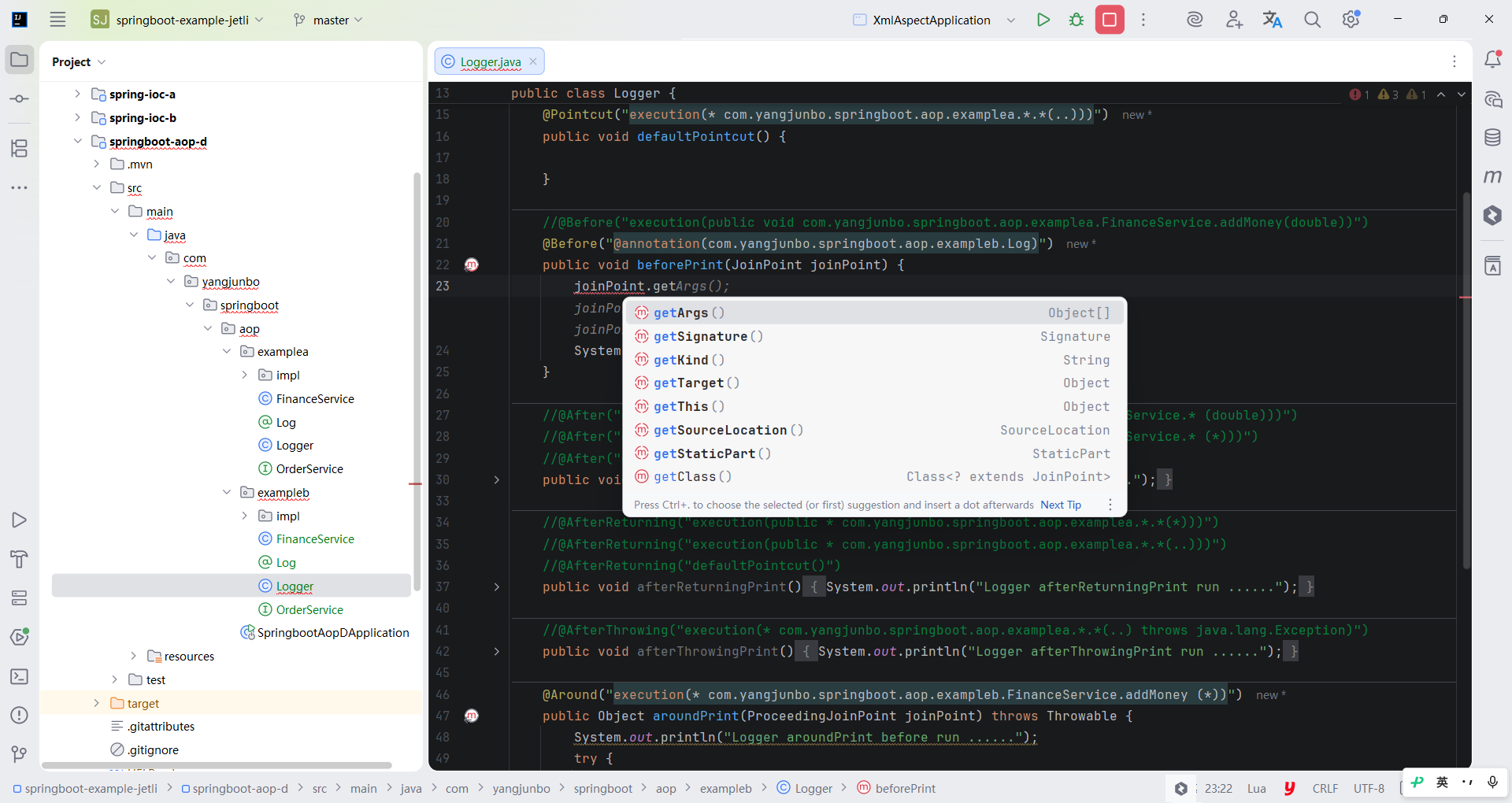Expand the spring-ioc-b module
The height and width of the screenshot is (803, 1512).
77,117
